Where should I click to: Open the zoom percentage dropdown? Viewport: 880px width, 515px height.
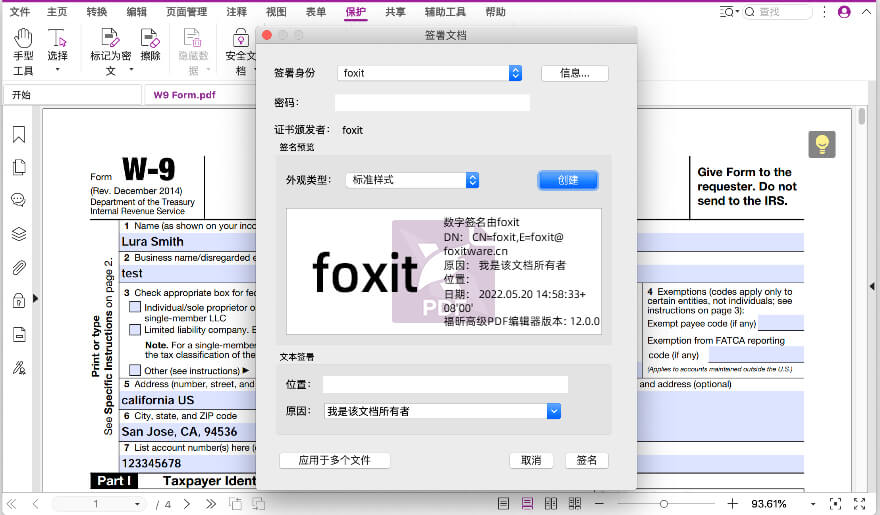(813, 504)
